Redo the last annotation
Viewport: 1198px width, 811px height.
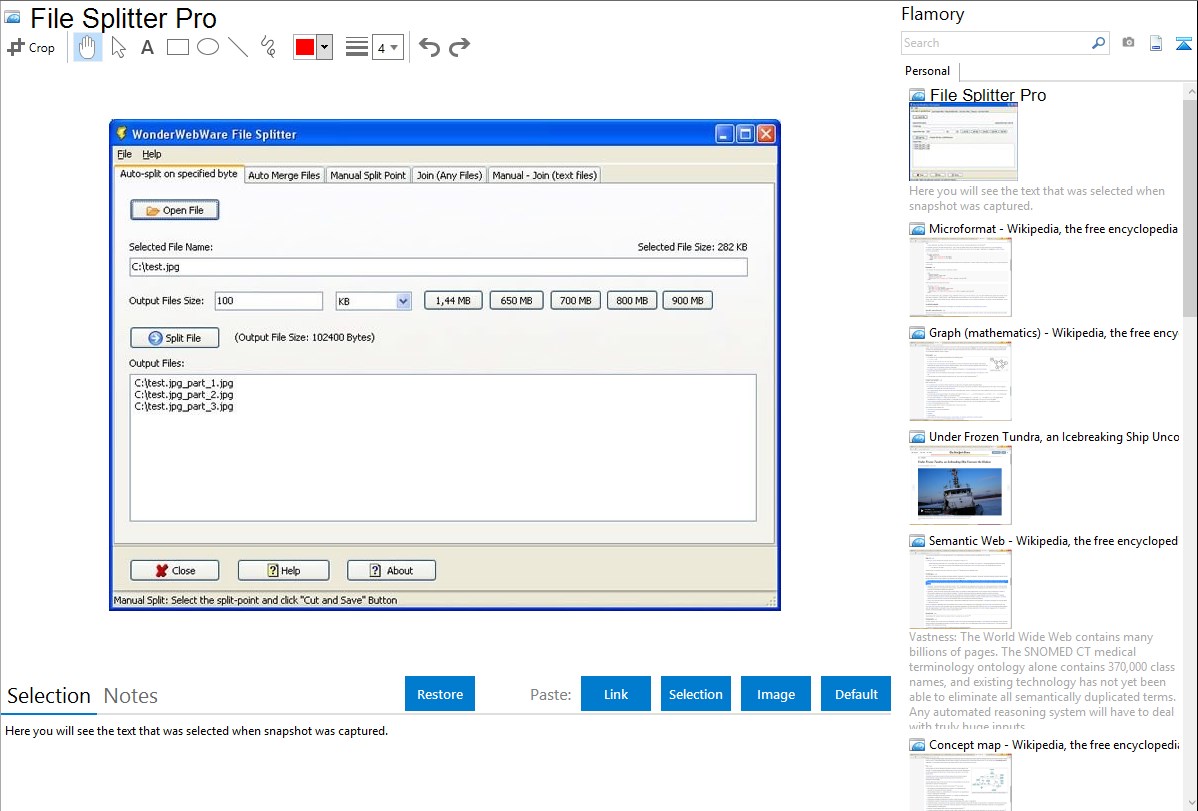459,47
